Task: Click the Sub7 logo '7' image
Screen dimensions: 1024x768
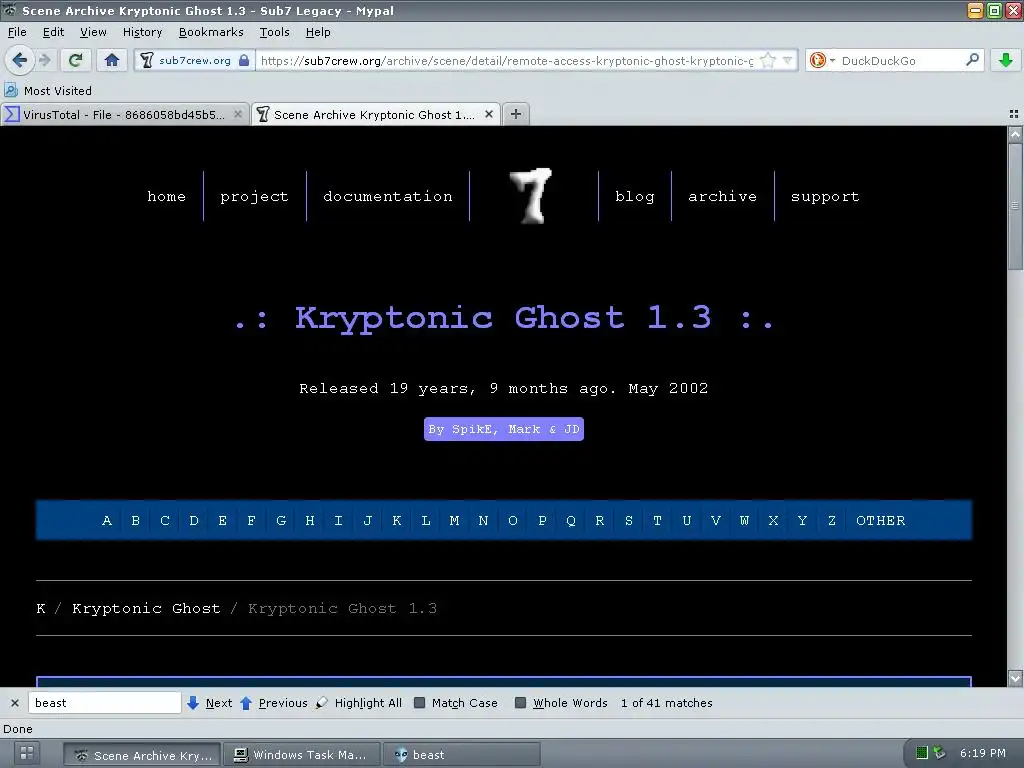Action: tap(532, 196)
